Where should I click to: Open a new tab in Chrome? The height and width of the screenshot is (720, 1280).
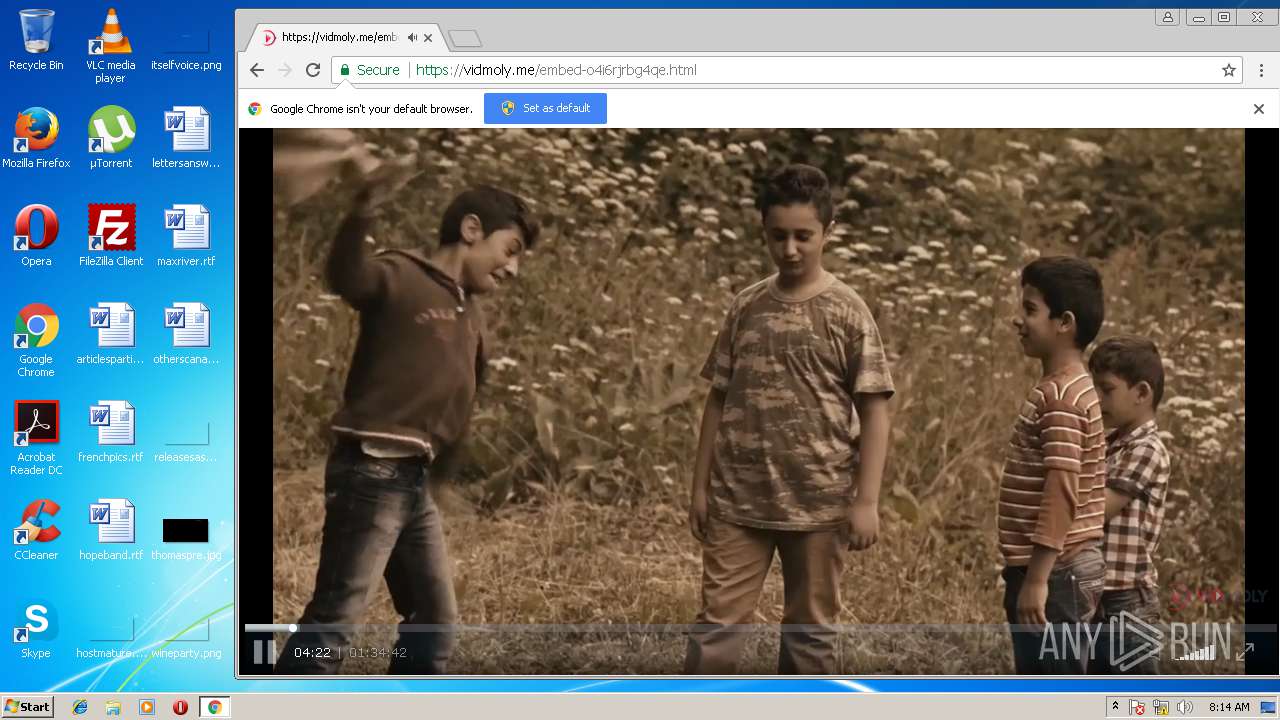coord(465,38)
